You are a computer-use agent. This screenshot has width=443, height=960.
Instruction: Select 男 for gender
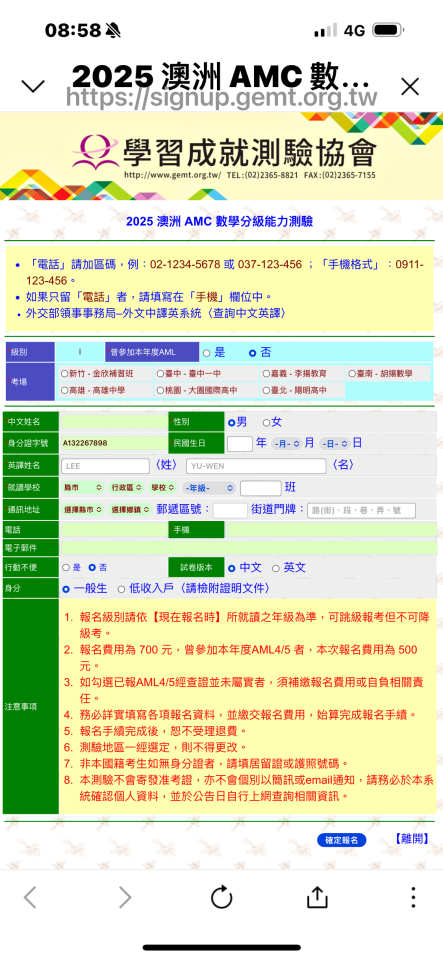pos(231,422)
